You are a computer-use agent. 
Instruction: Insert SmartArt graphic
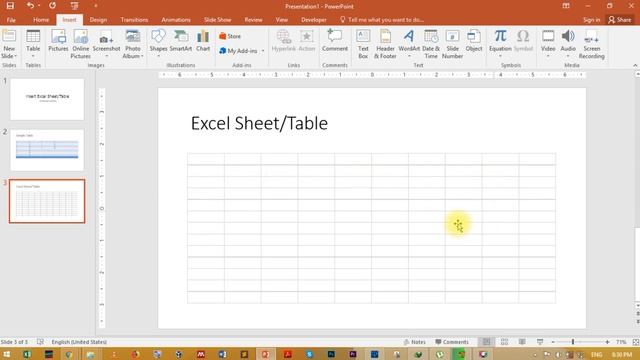coord(181,41)
